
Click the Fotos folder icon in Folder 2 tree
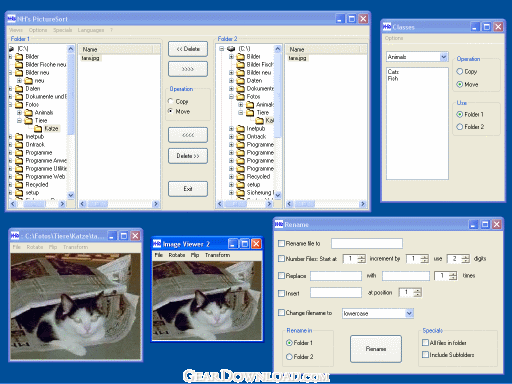240,97
